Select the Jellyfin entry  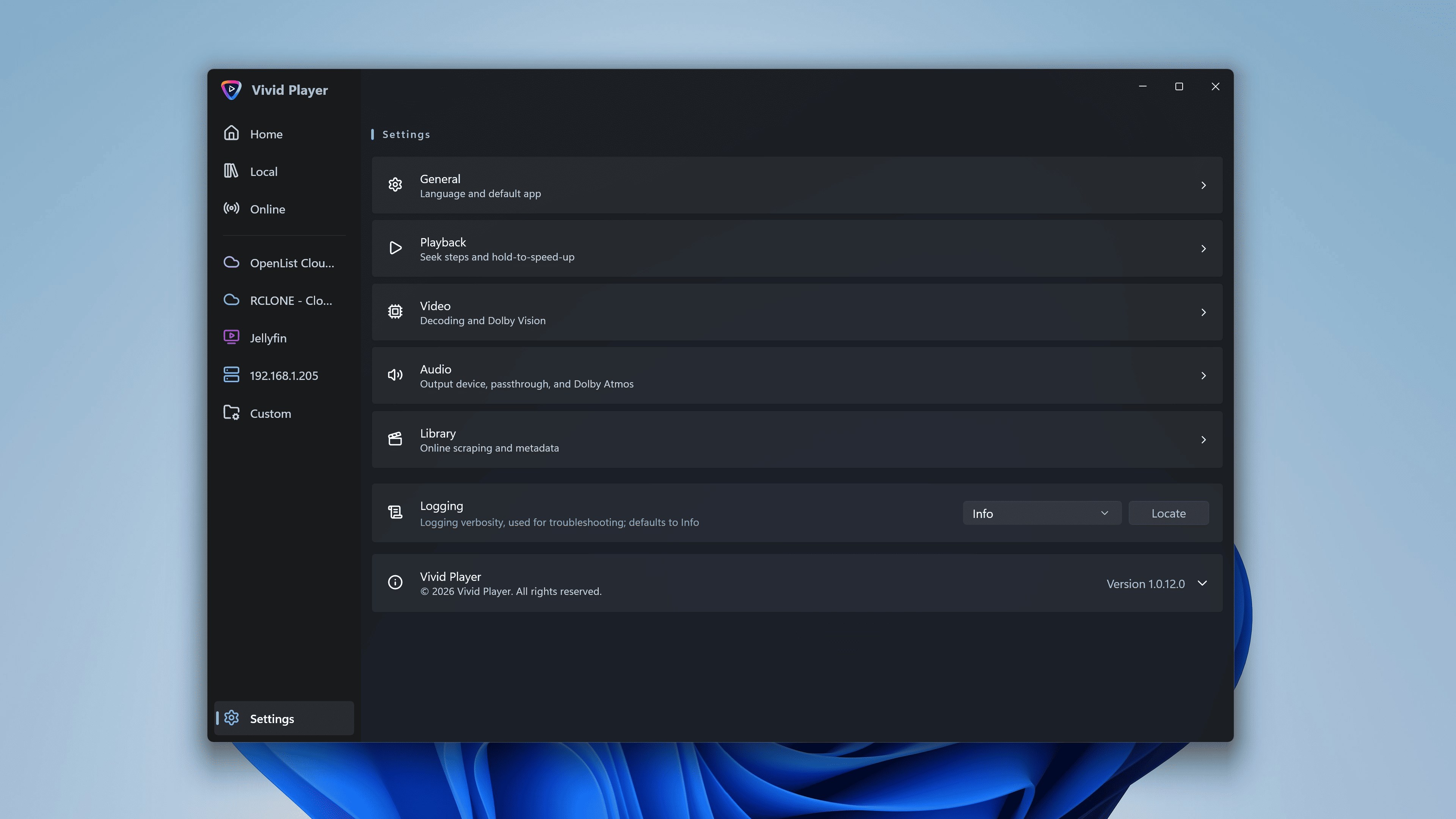pos(284,338)
